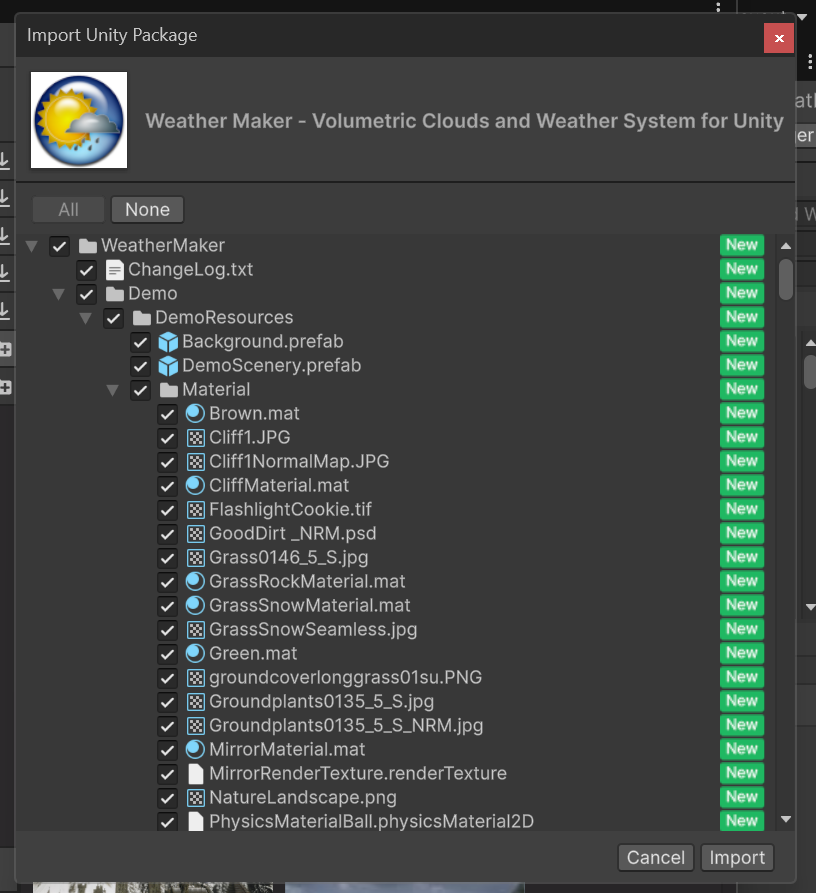Click the file list scroll down arrow
Image resolution: width=816 pixels, height=893 pixels.
click(786, 819)
